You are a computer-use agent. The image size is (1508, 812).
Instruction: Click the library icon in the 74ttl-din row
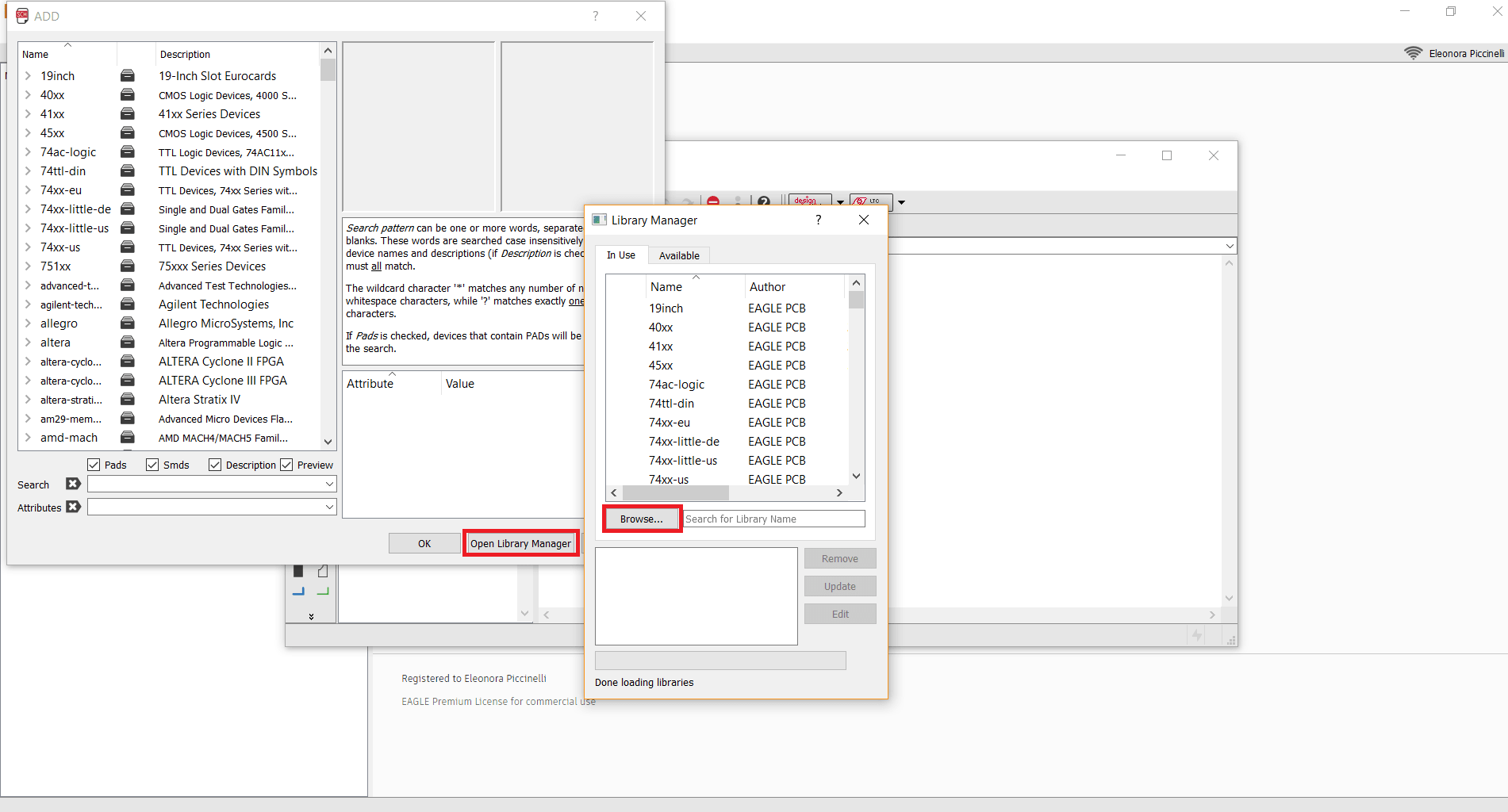tap(127, 171)
